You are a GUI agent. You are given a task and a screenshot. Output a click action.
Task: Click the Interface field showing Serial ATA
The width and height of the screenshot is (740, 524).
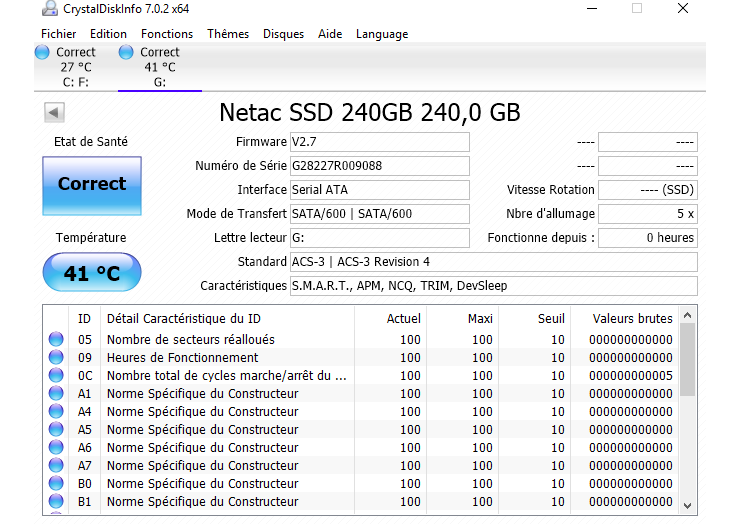coord(379,190)
